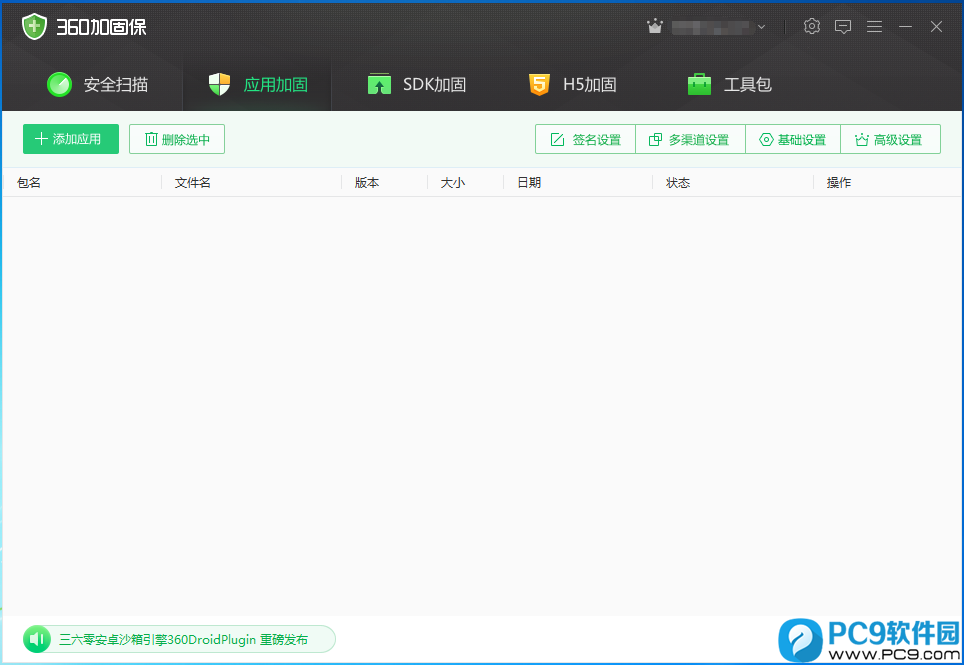Expand the account name dropdown arrow
The height and width of the screenshot is (665, 964).
(761, 27)
